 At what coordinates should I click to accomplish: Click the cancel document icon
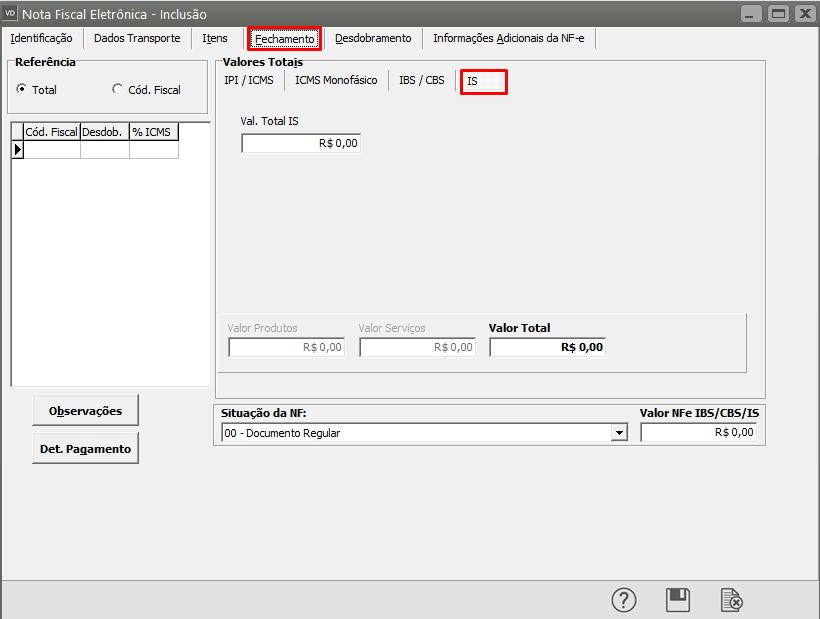pos(732,599)
